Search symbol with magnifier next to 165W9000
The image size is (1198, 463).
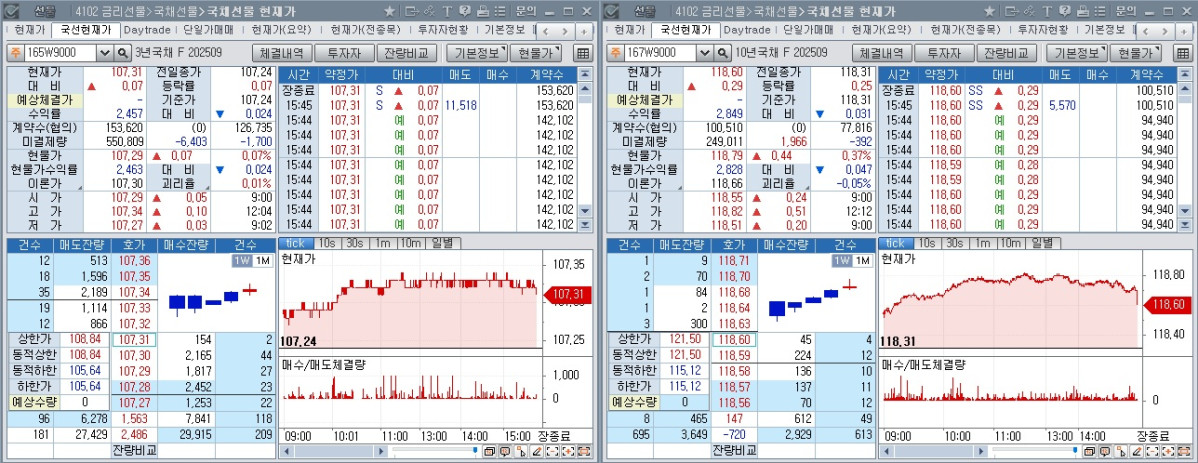click(x=123, y=53)
